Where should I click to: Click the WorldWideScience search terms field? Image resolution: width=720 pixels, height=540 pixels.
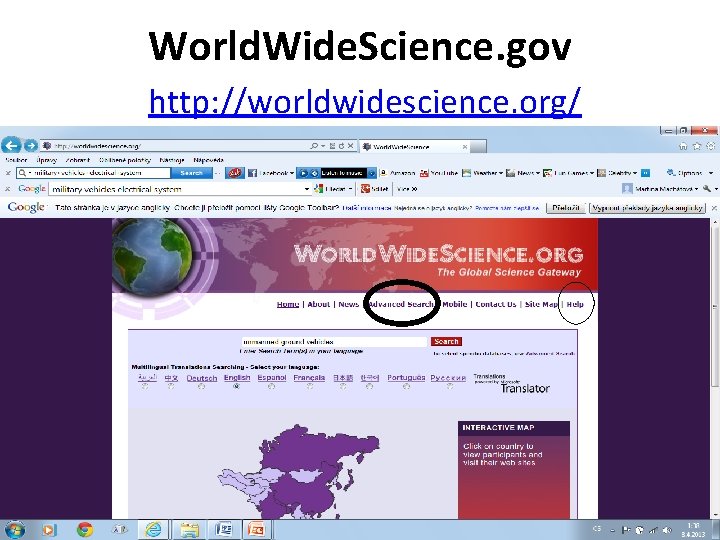click(334, 342)
